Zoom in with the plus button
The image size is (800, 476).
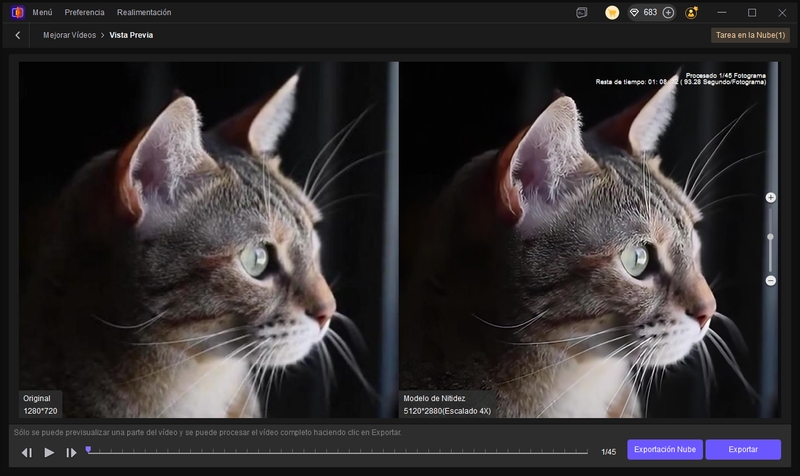pyautogui.click(x=770, y=197)
